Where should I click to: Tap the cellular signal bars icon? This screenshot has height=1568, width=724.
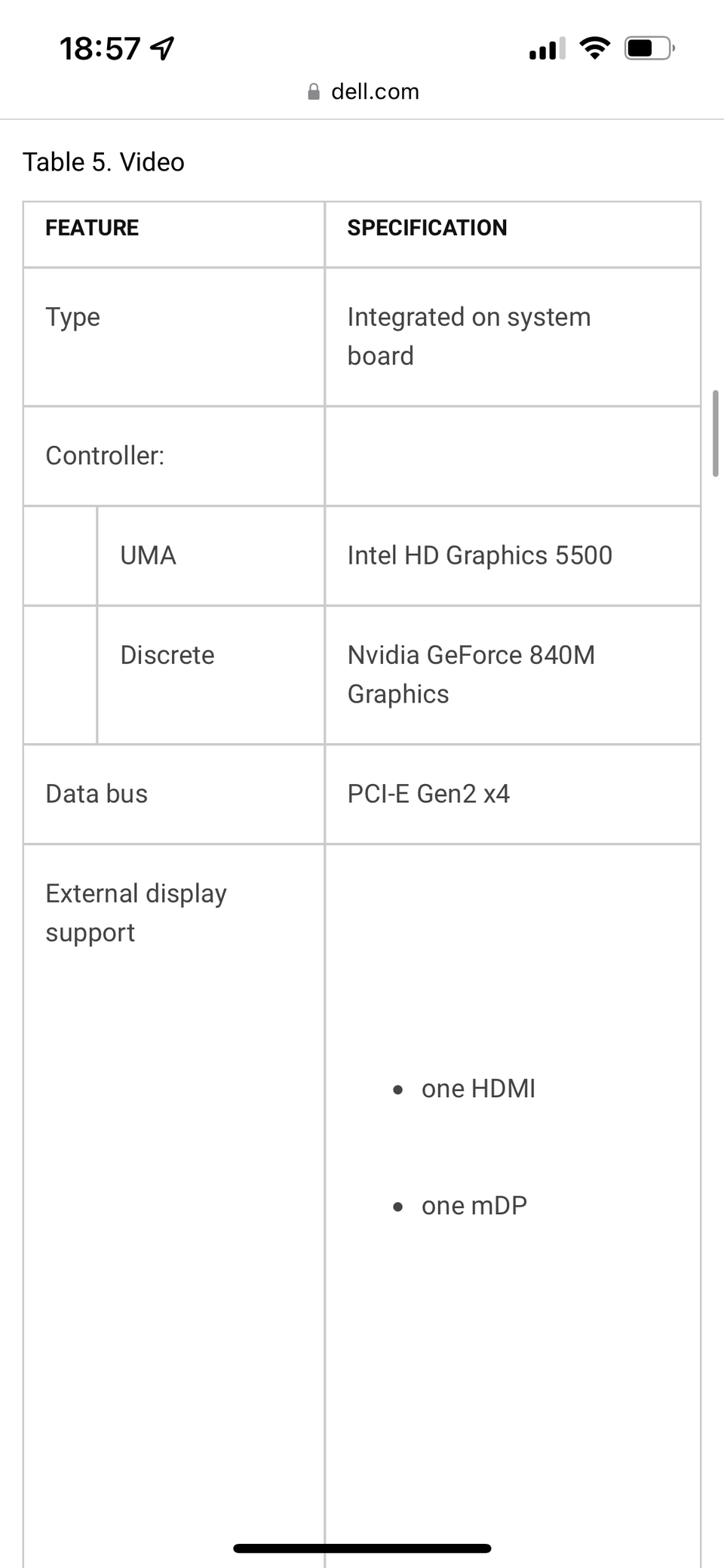[x=547, y=50]
